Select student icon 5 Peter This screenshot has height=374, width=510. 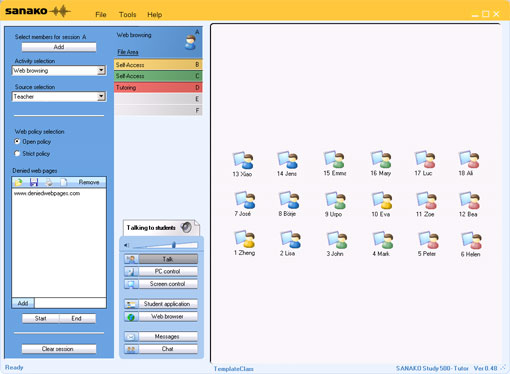tap(429, 240)
